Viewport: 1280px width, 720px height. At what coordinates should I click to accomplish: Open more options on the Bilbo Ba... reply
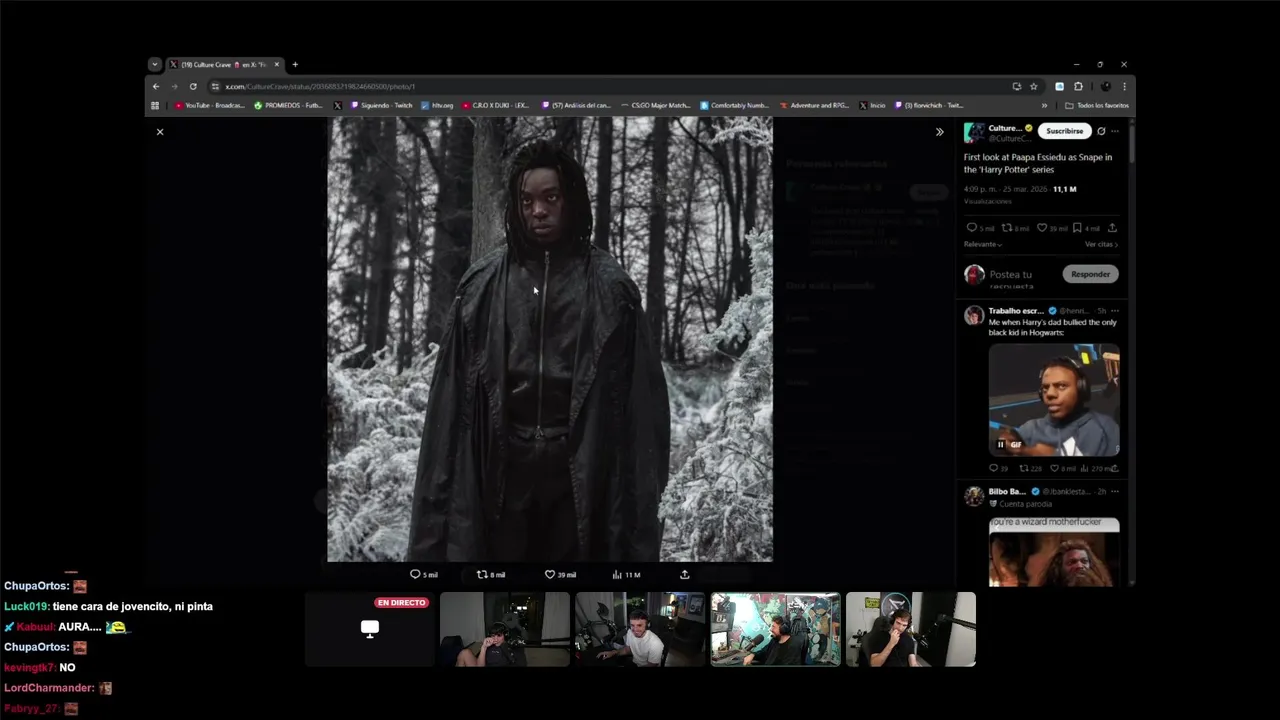(1115, 492)
